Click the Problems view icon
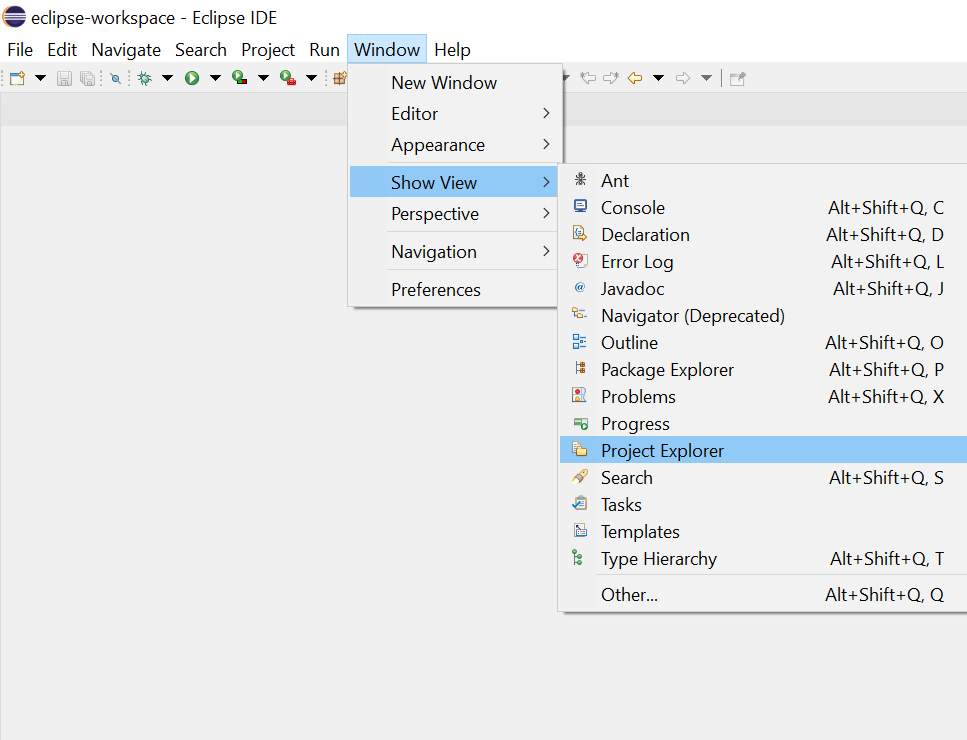This screenshot has height=740, width=967. 580,395
